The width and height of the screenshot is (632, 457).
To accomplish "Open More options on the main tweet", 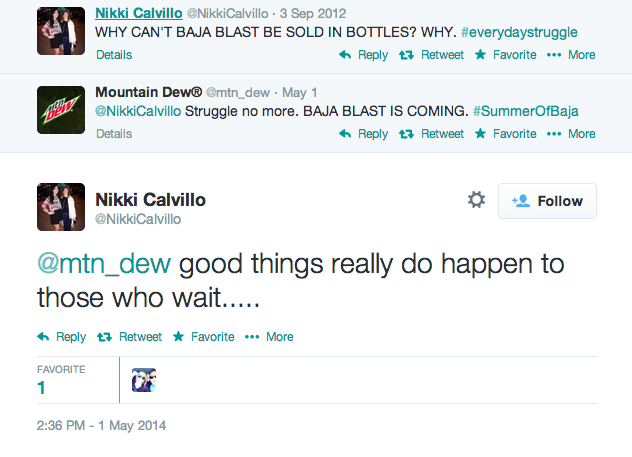I will (269, 337).
